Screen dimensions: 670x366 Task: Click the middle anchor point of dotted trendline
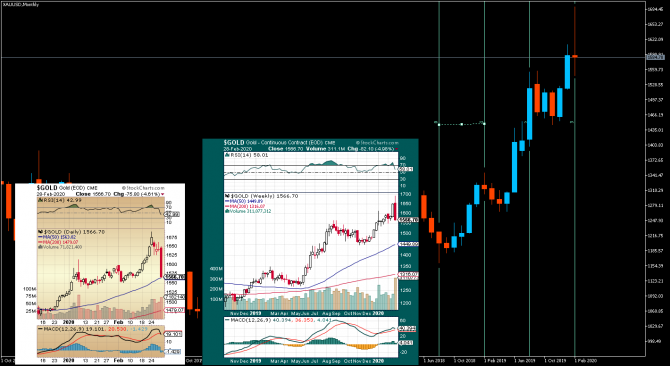pos(461,124)
